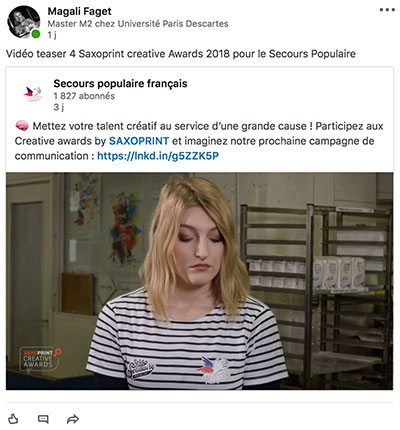
Task: Open the Secours populaire français page name
Action: tap(120, 83)
